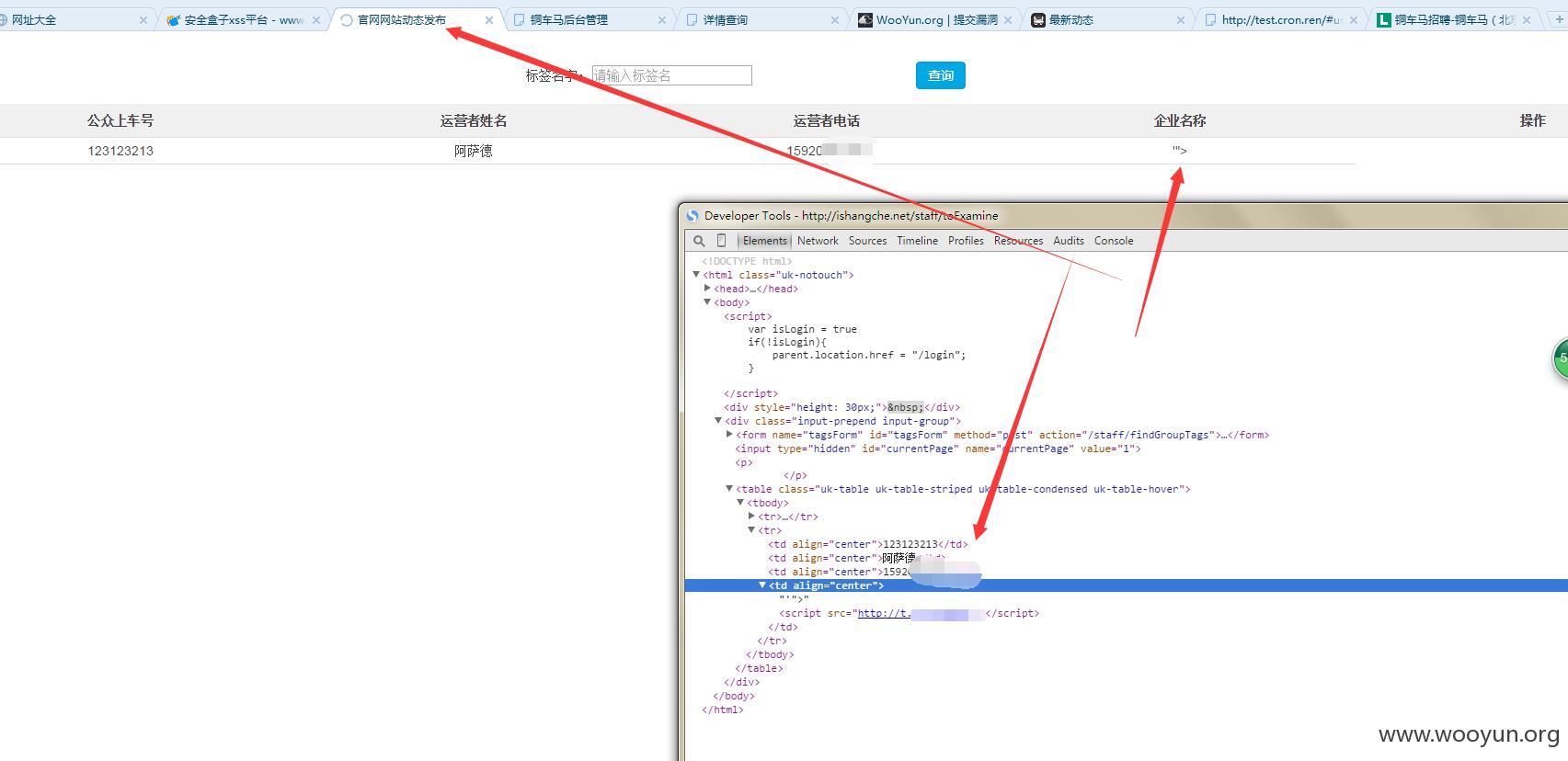This screenshot has width=1568, height=761.
Task: Expand the head element node
Action: pos(707,288)
